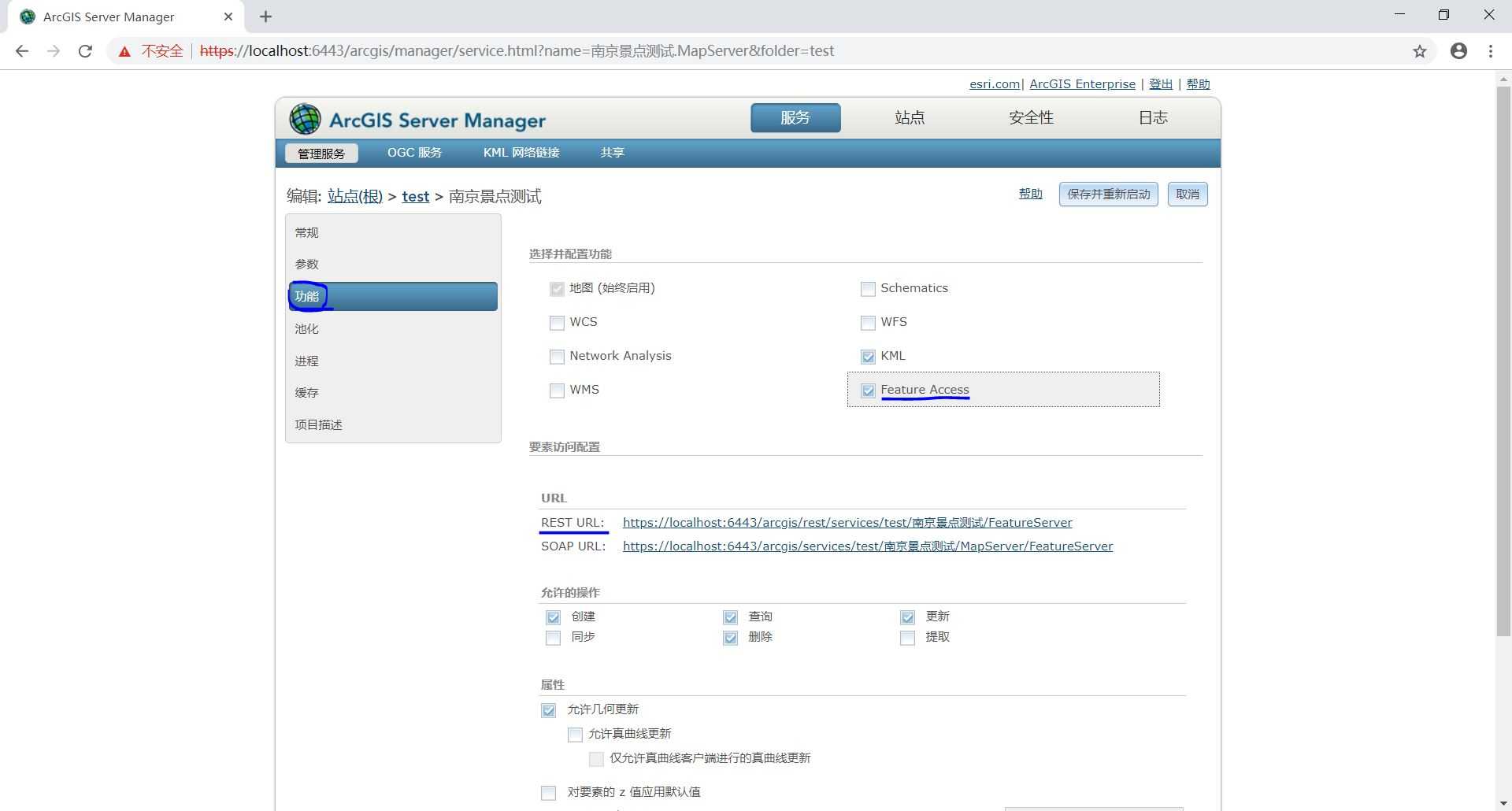This screenshot has height=811, width=1512.
Task: Uncheck the 查询 operation checkbox
Action: point(730,617)
